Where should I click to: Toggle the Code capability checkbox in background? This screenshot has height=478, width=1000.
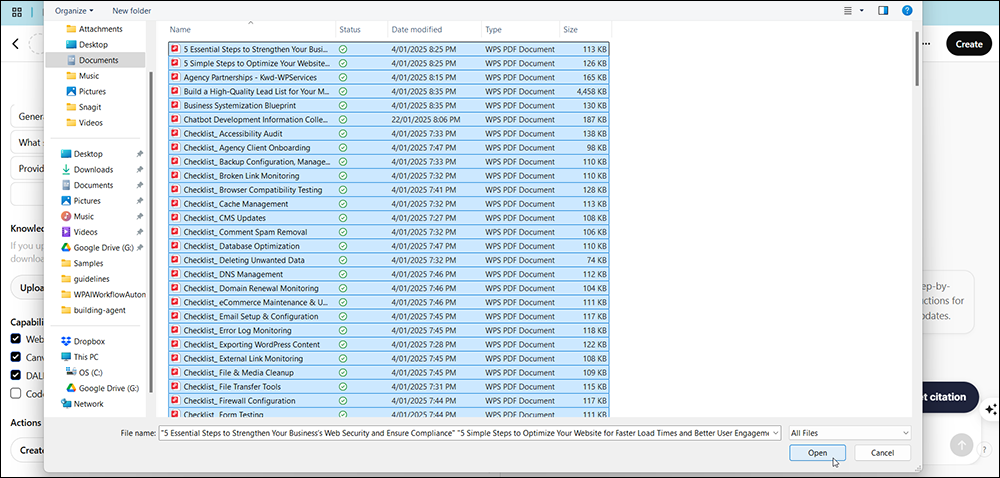(x=16, y=394)
